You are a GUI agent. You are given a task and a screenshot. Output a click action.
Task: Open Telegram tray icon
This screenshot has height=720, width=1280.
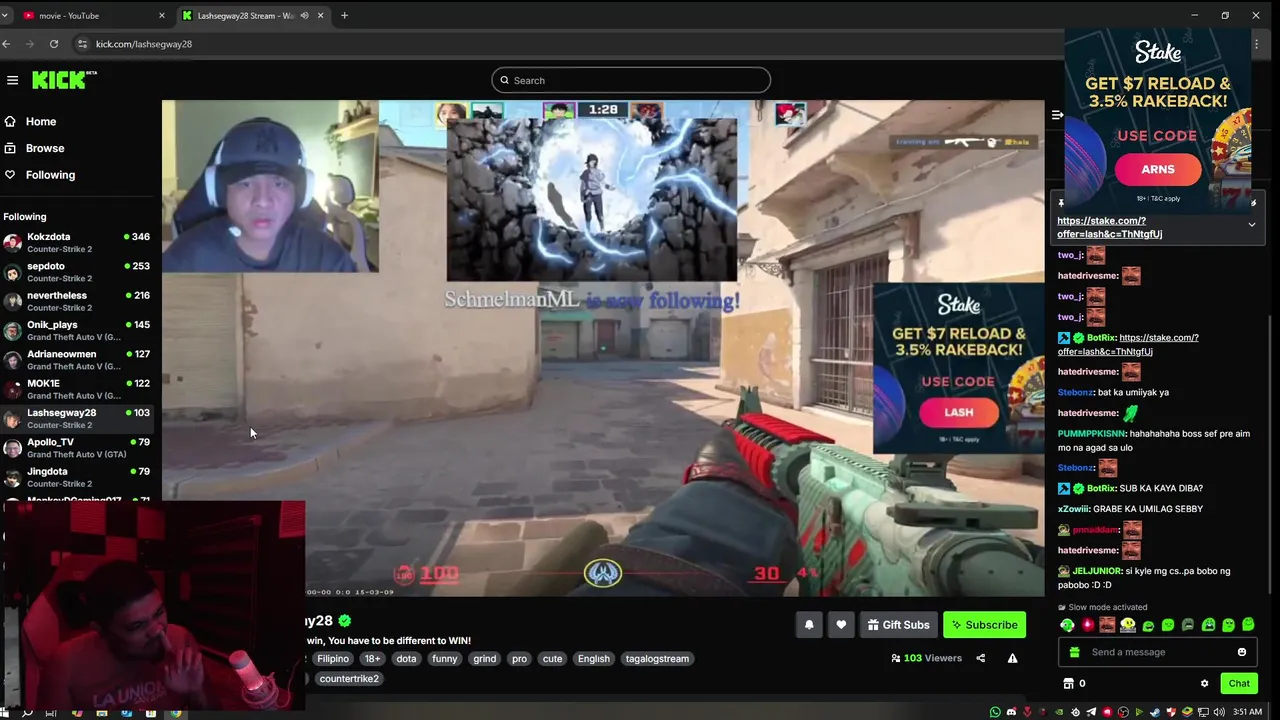pos(1091,712)
